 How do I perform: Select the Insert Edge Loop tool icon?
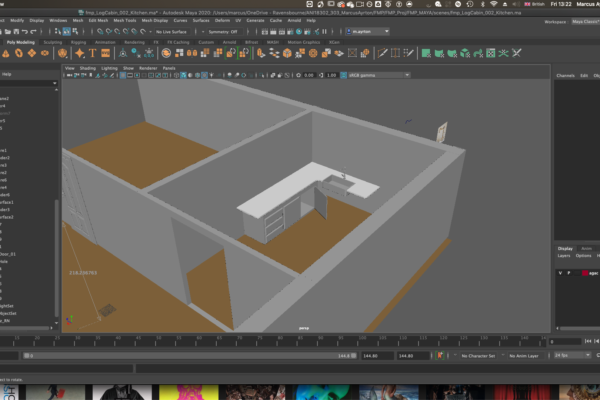[x=395, y=53]
